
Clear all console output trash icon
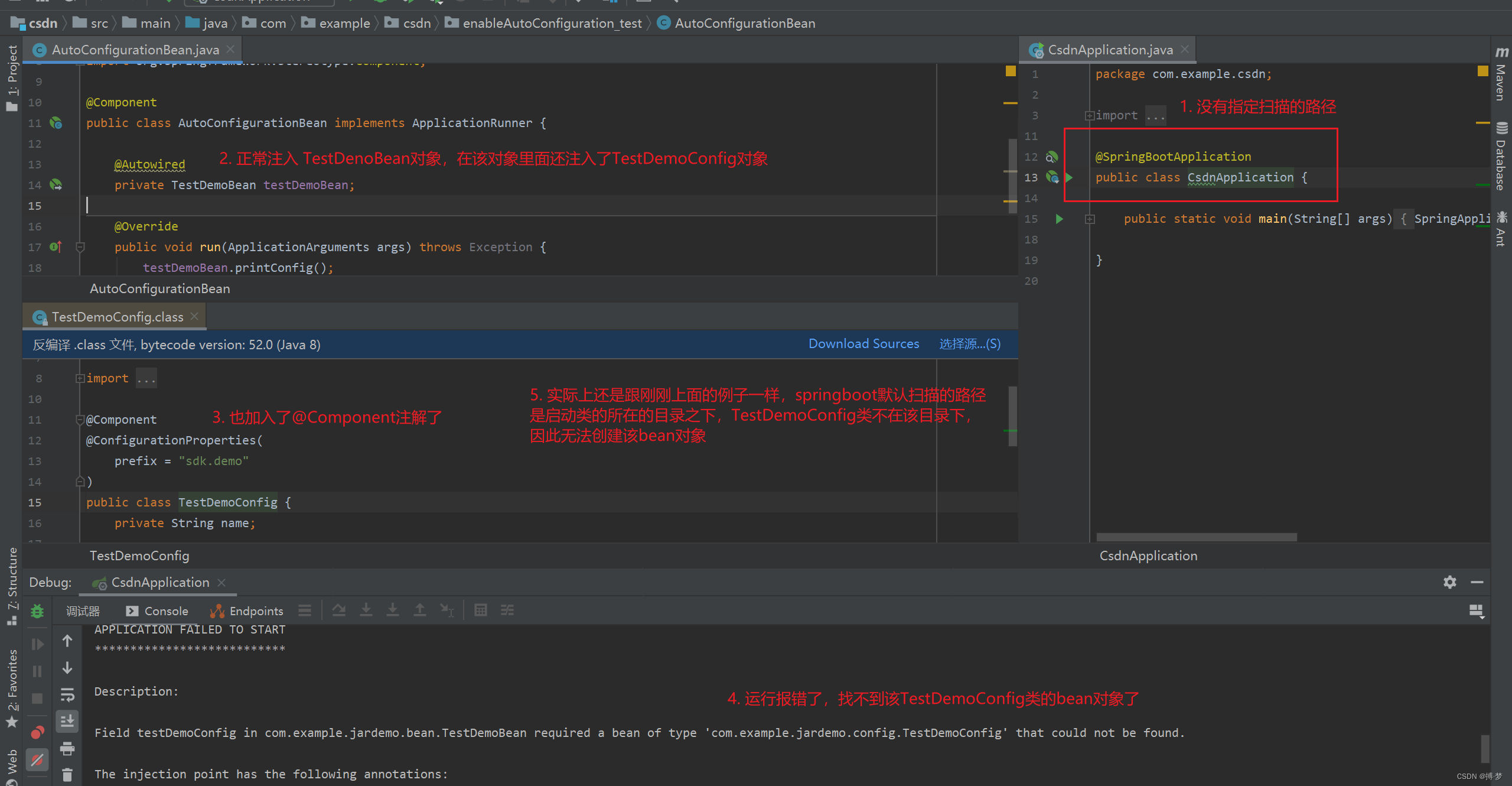pyautogui.click(x=67, y=774)
